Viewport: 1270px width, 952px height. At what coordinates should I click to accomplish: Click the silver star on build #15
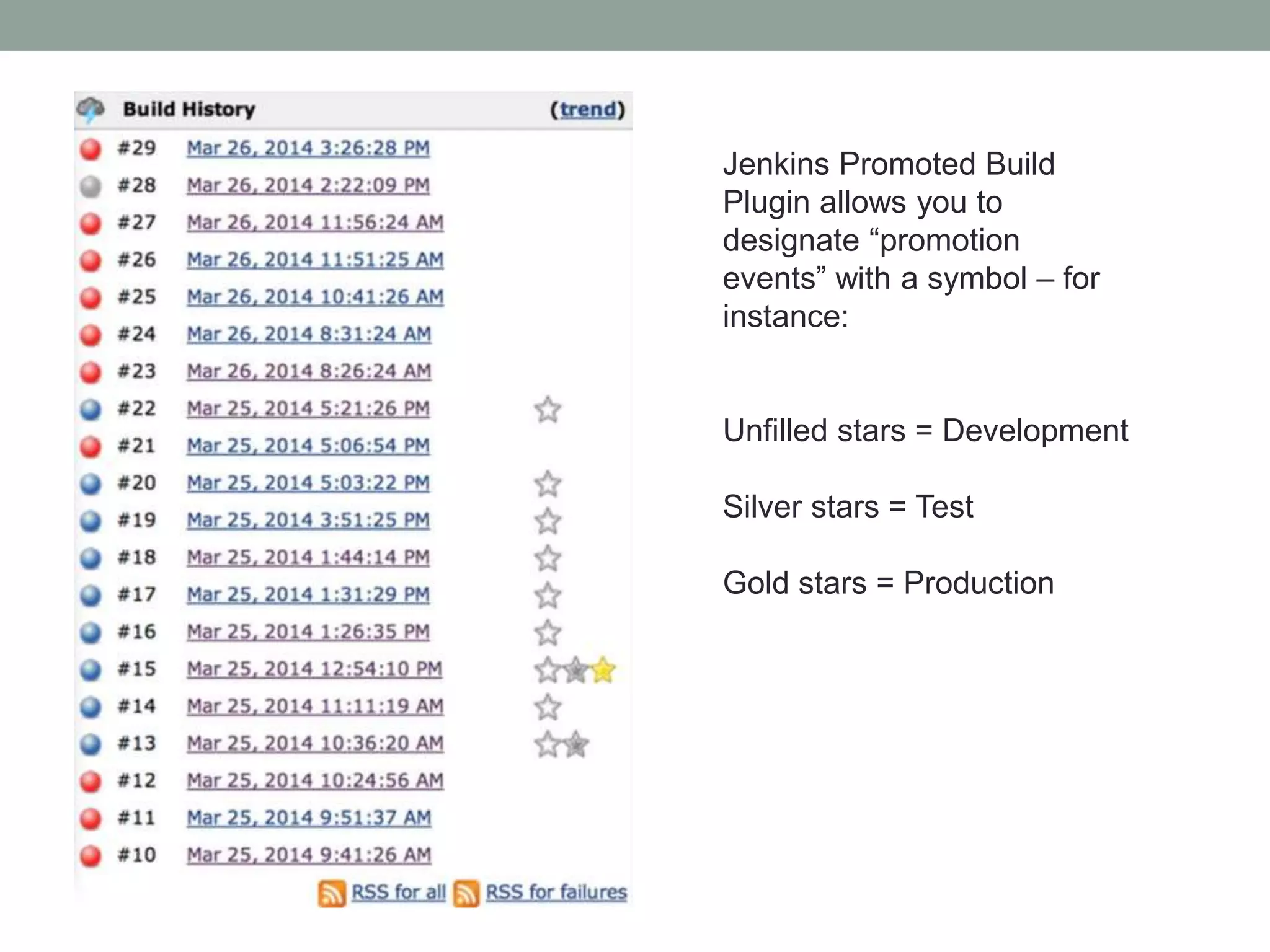click(576, 670)
